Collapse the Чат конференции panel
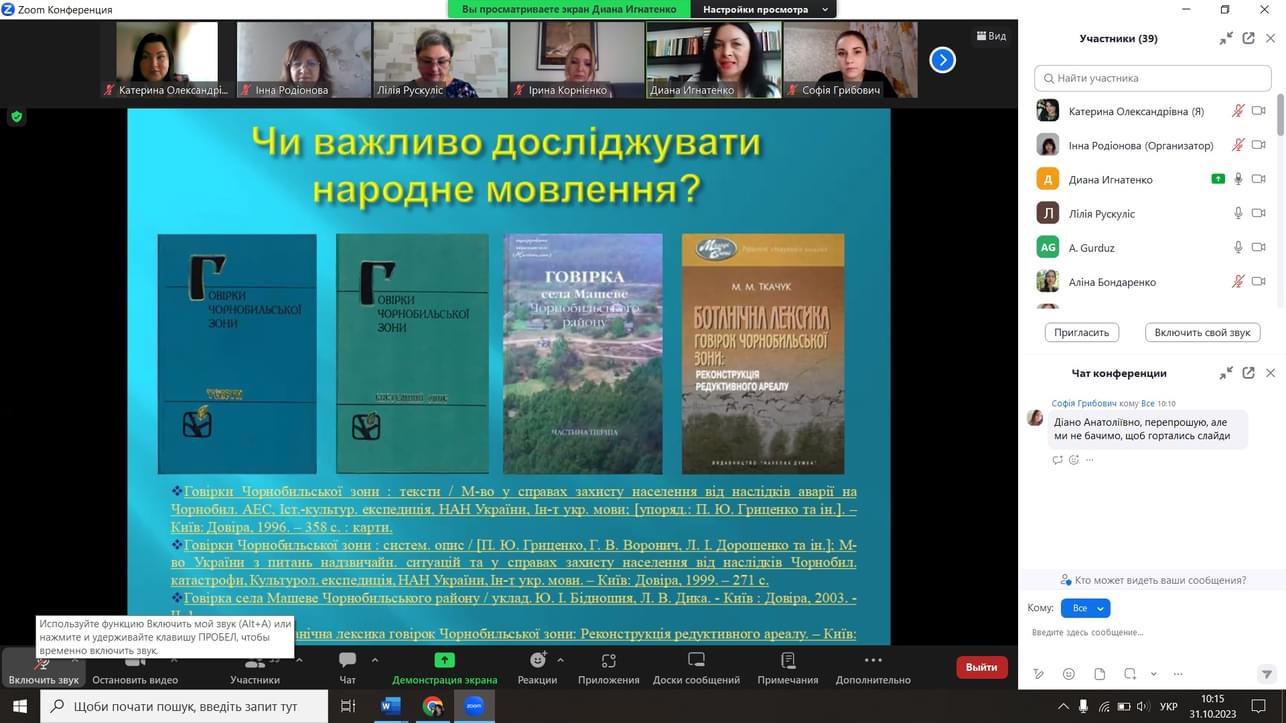 [x=1226, y=373]
